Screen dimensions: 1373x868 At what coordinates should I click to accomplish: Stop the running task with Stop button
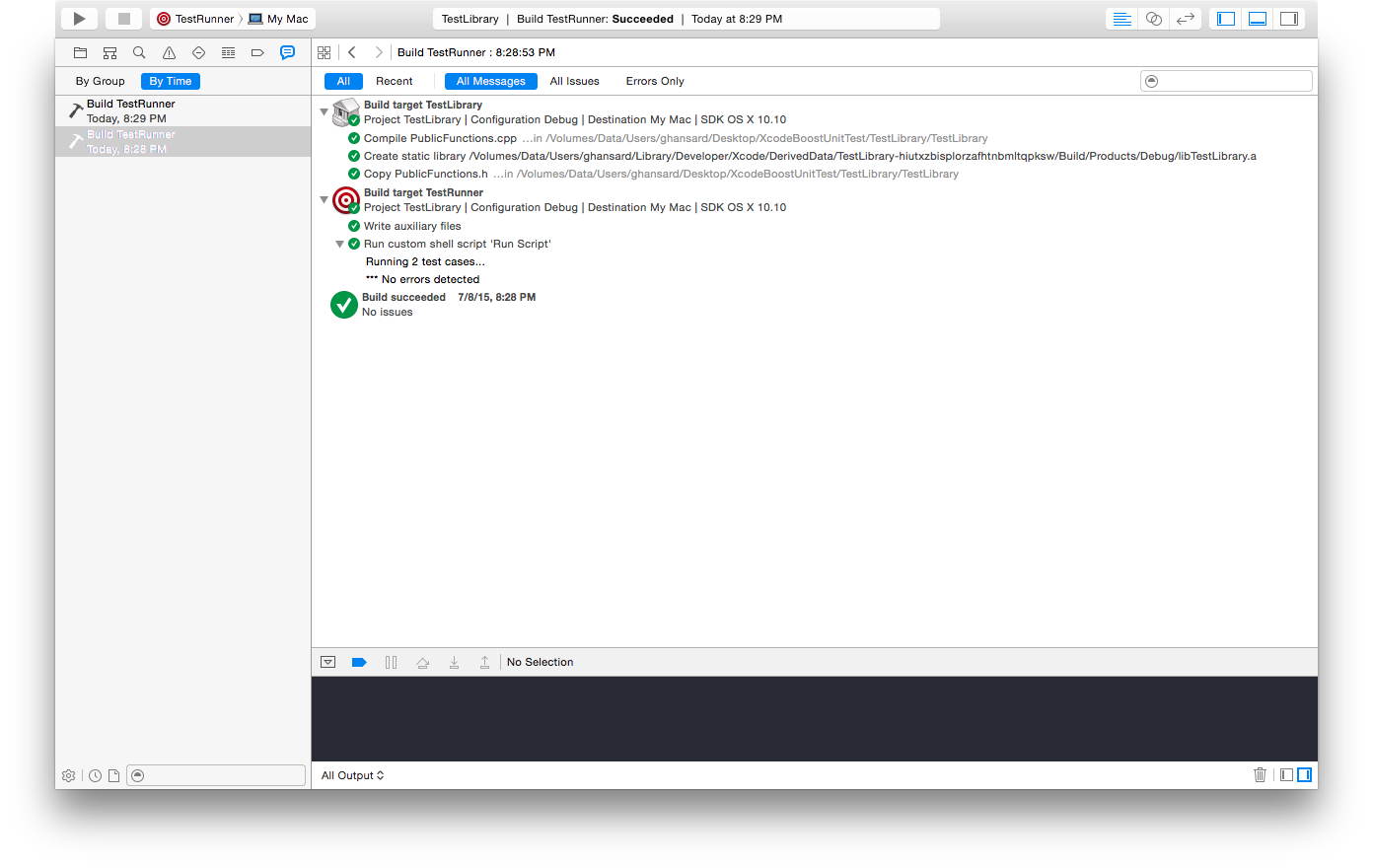click(124, 19)
